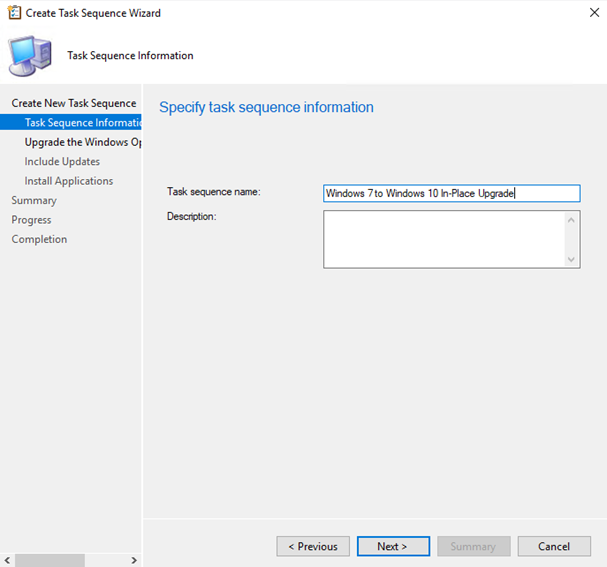Click sidebar scroll left arrow
This screenshot has width=607, height=567.
click(7, 560)
